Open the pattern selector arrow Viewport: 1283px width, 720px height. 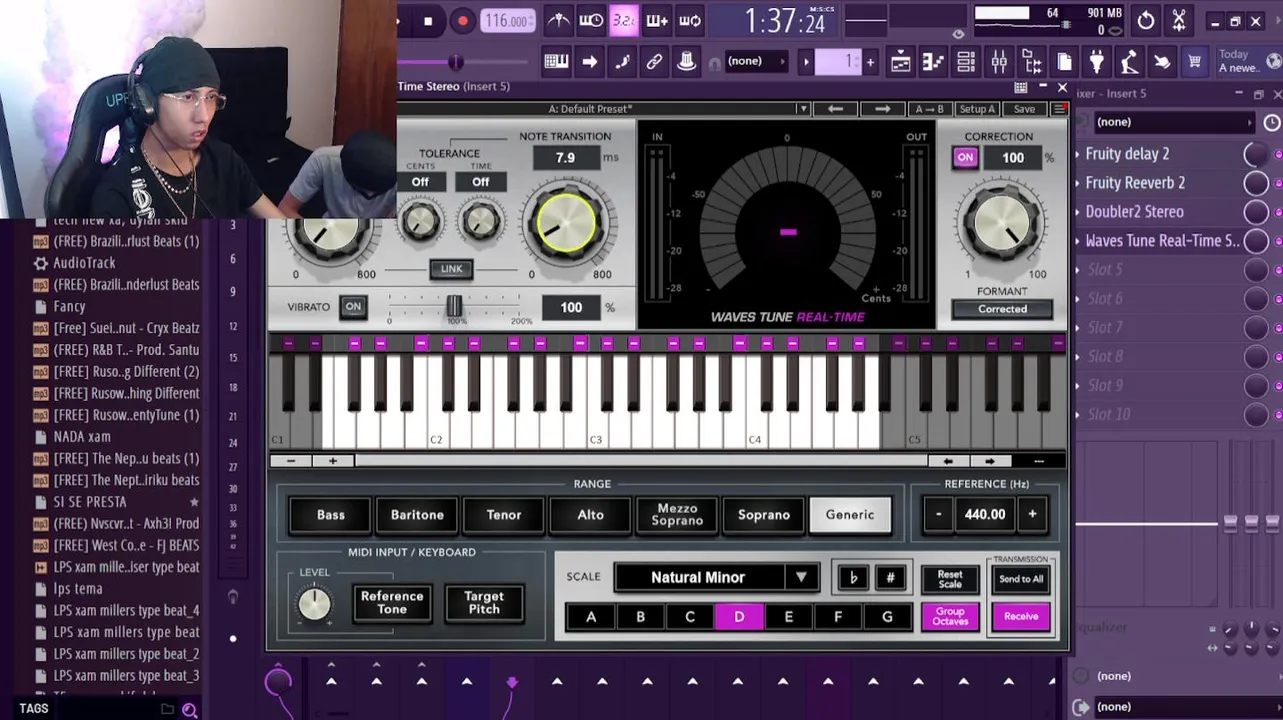806,62
